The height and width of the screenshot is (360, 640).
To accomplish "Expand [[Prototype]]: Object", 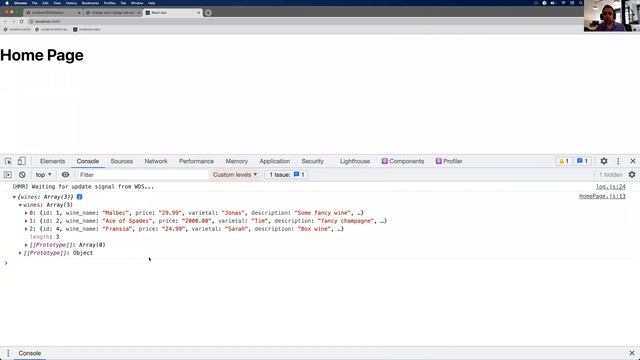I will tap(20, 253).
